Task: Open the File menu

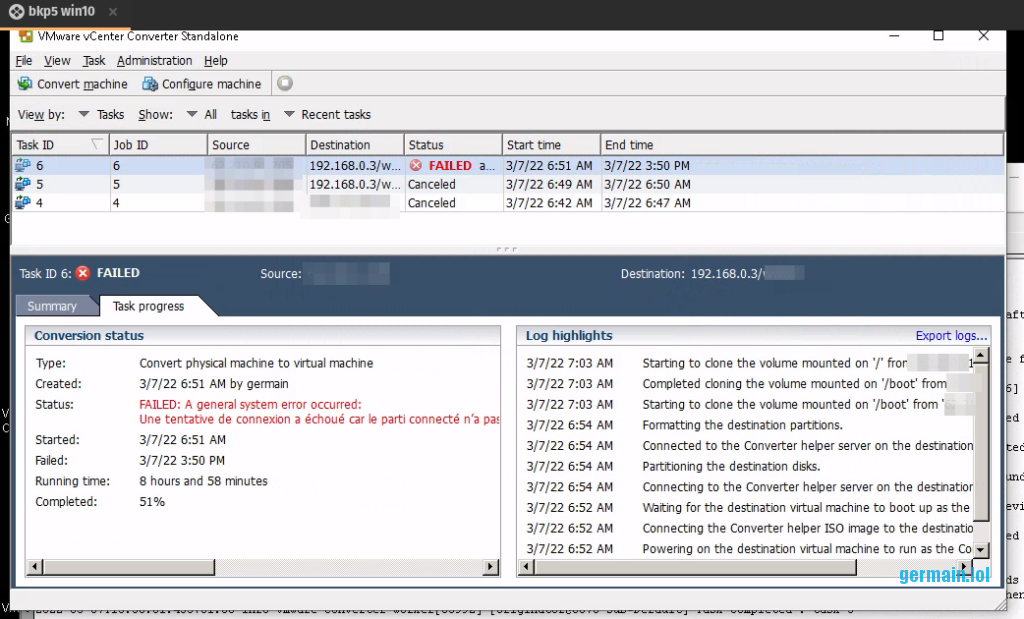Action: coord(24,61)
